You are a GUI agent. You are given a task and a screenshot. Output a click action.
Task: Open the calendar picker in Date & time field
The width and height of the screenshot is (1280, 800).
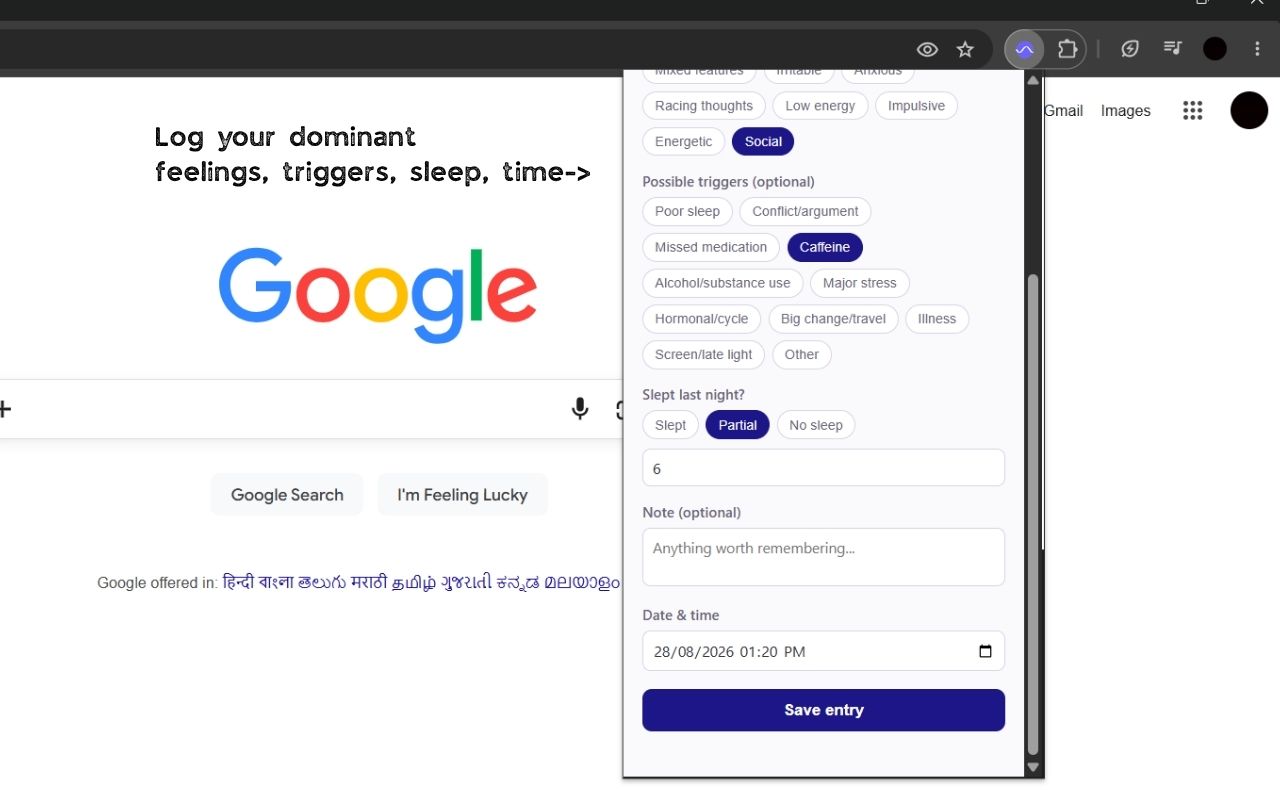coord(985,651)
